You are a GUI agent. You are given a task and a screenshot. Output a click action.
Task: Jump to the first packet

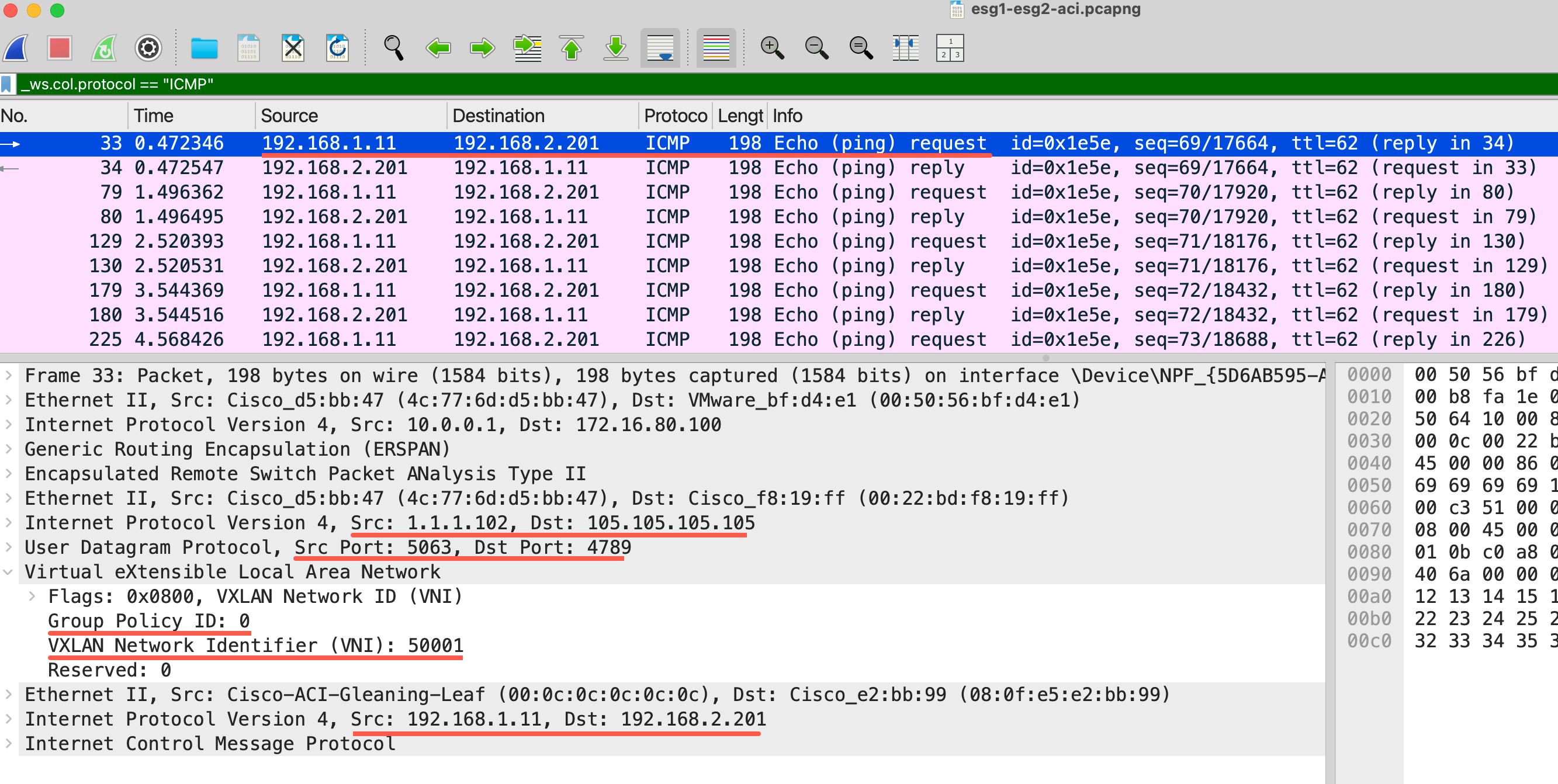click(x=572, y=48)
